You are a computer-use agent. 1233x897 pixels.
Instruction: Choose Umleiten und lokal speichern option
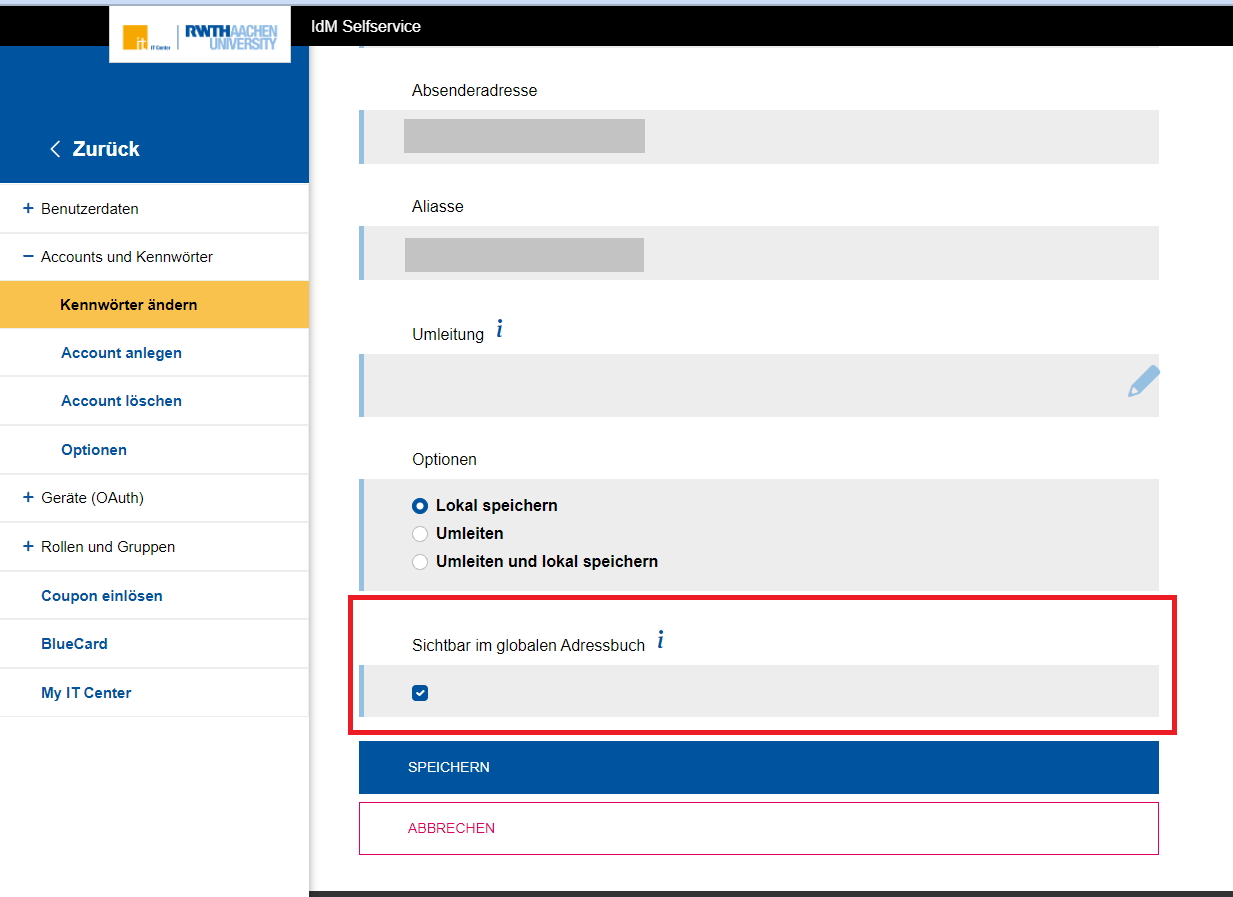click(420, 562)
